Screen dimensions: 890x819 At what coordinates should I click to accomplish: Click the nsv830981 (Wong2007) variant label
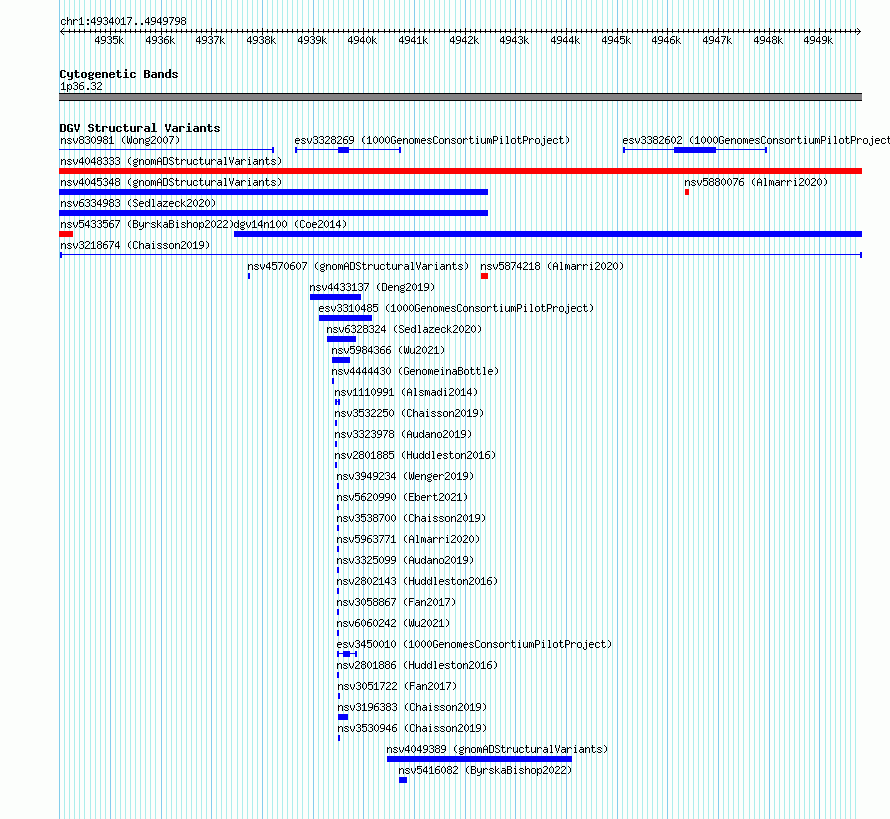pos(120,140)
